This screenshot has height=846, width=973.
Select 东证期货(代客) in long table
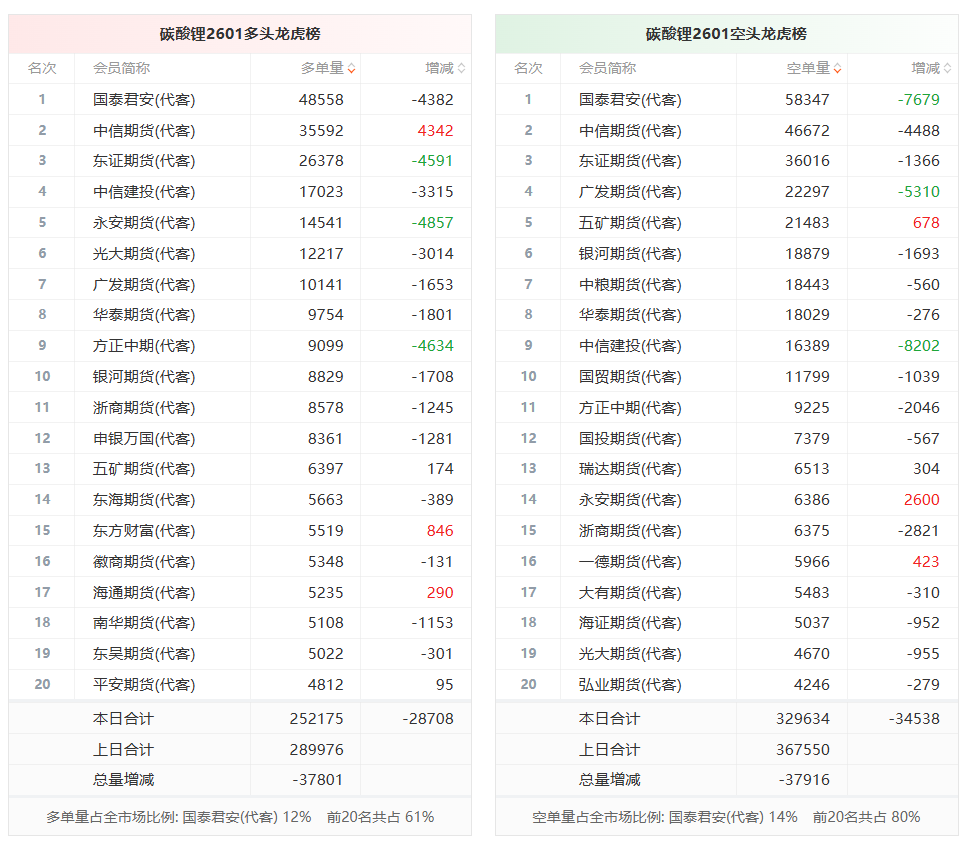[x=144, y=161]
